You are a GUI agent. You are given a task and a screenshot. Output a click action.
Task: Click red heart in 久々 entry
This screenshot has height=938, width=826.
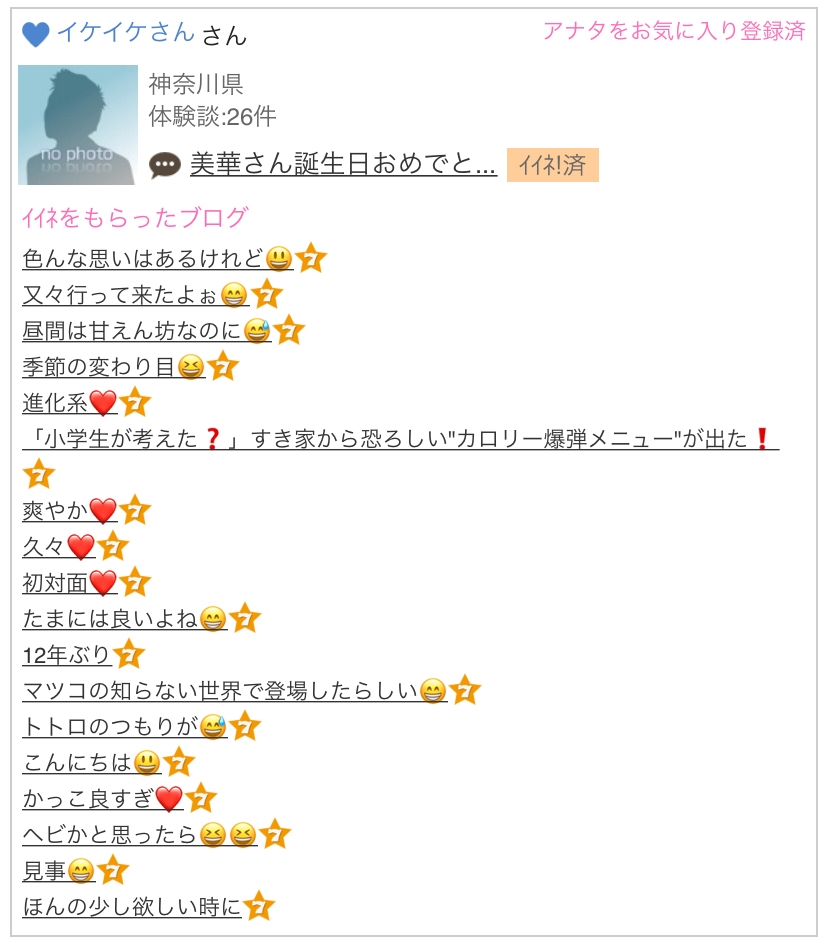pyautogui.click(x=81, y=547)
